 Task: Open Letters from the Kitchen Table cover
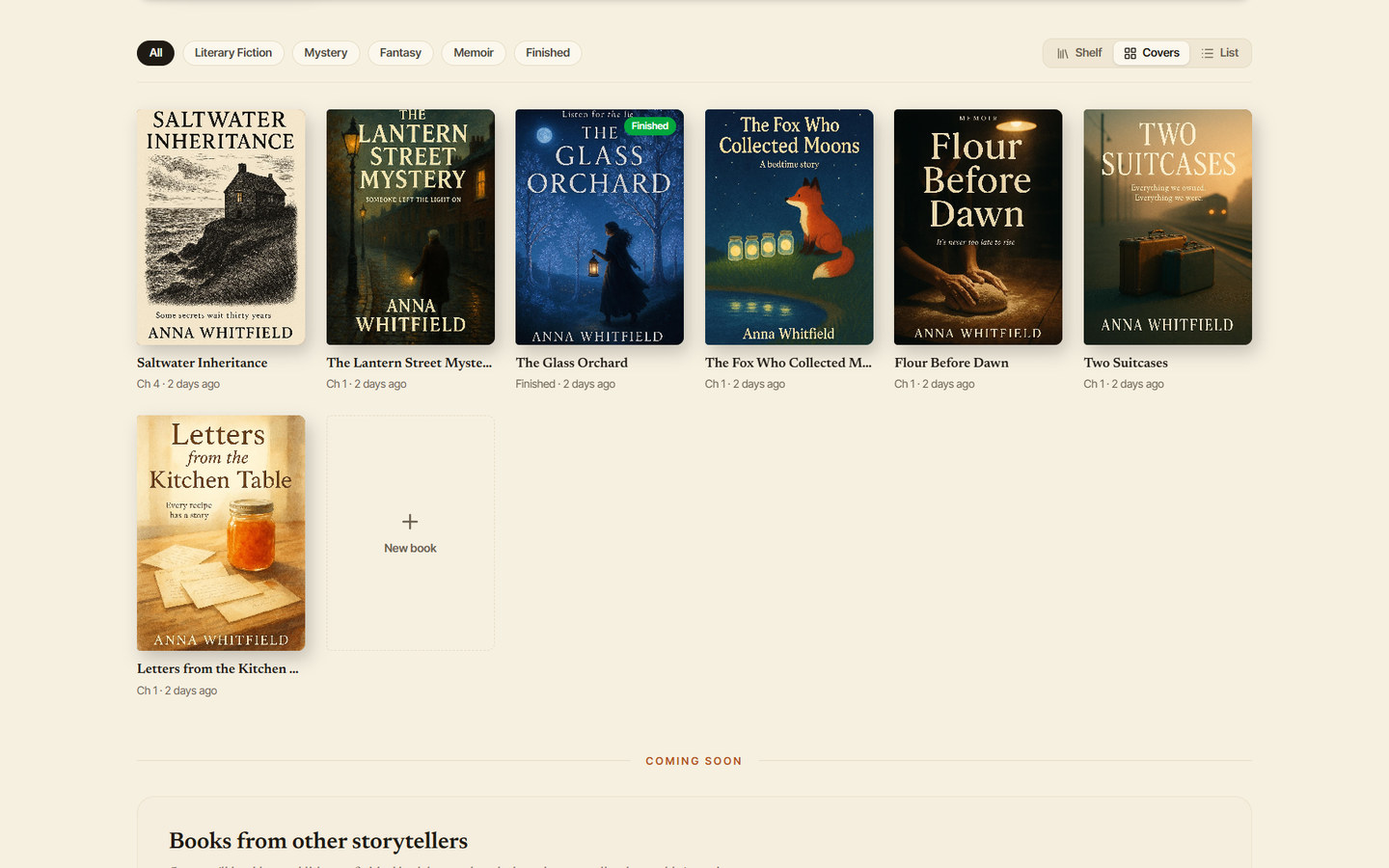click(221, 533)
